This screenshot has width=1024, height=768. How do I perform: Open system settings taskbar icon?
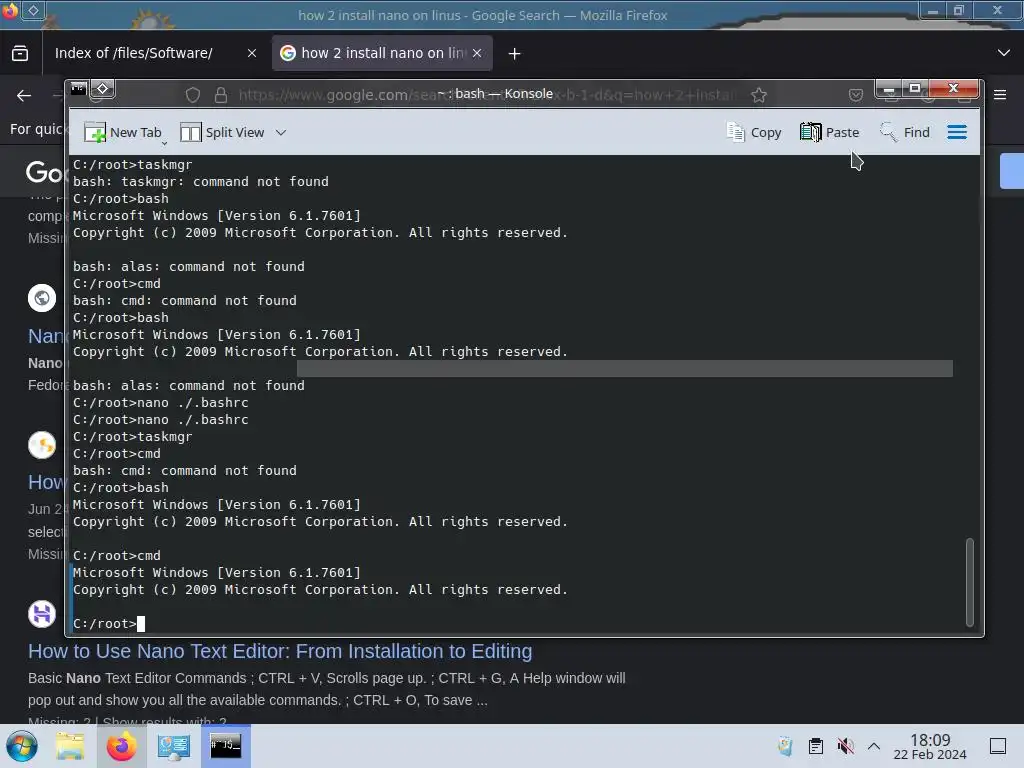(x=174, y=746)
